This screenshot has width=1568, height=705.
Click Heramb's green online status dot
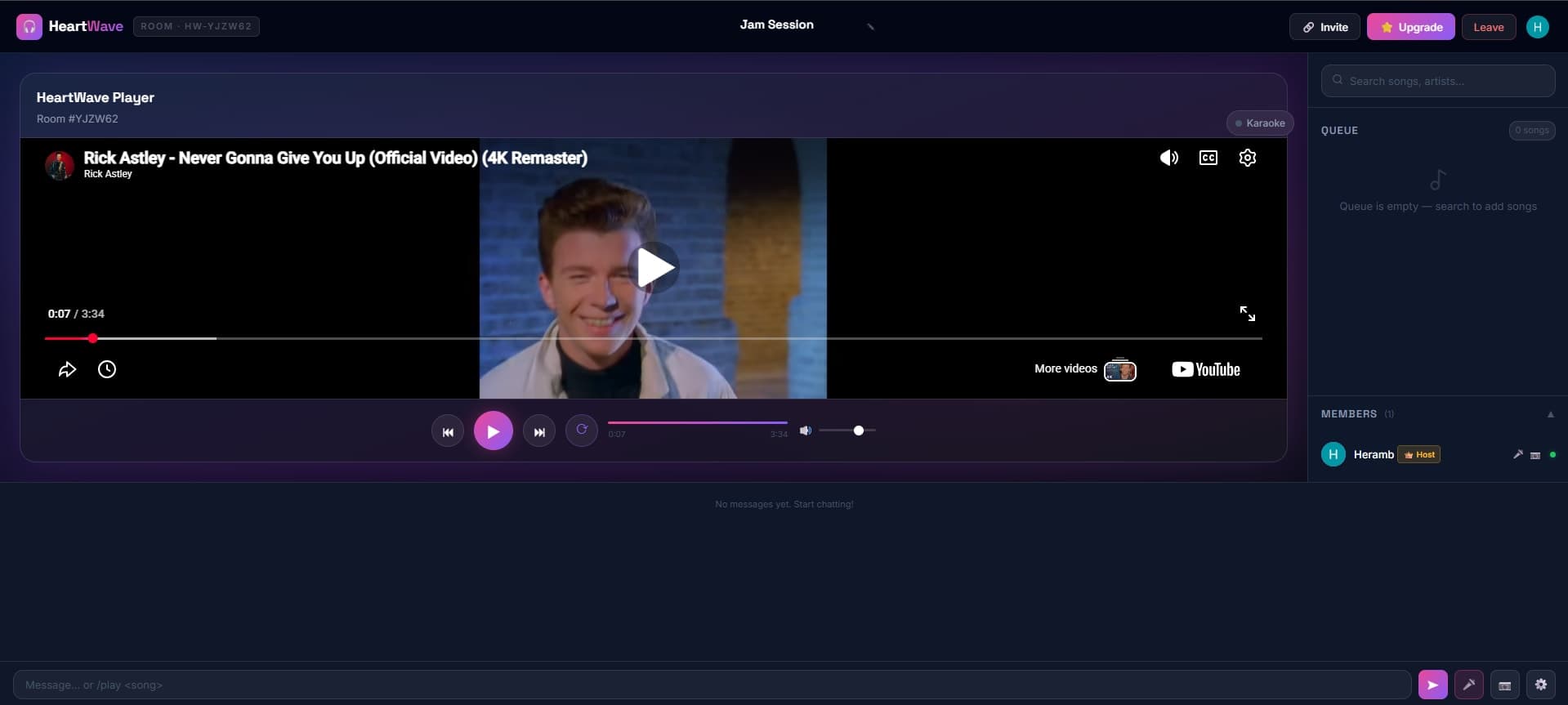click(x=1552, y=454)
